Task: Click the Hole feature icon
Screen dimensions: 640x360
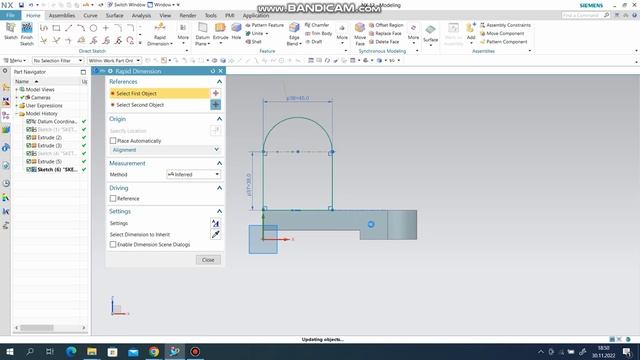Action: tap(236, 28)
